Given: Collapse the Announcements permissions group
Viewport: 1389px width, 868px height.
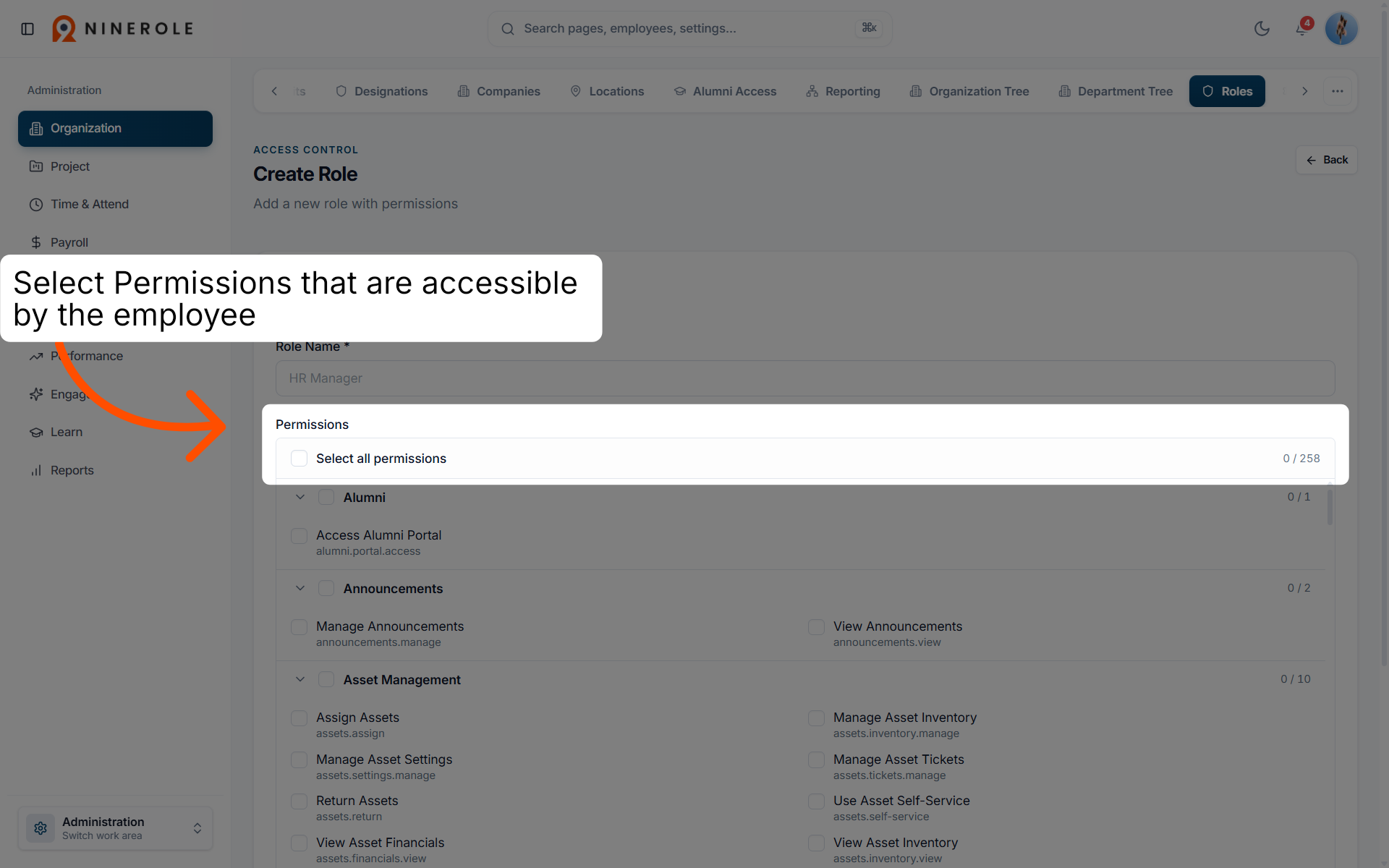Looking at the screenshot, I should 300,588.
